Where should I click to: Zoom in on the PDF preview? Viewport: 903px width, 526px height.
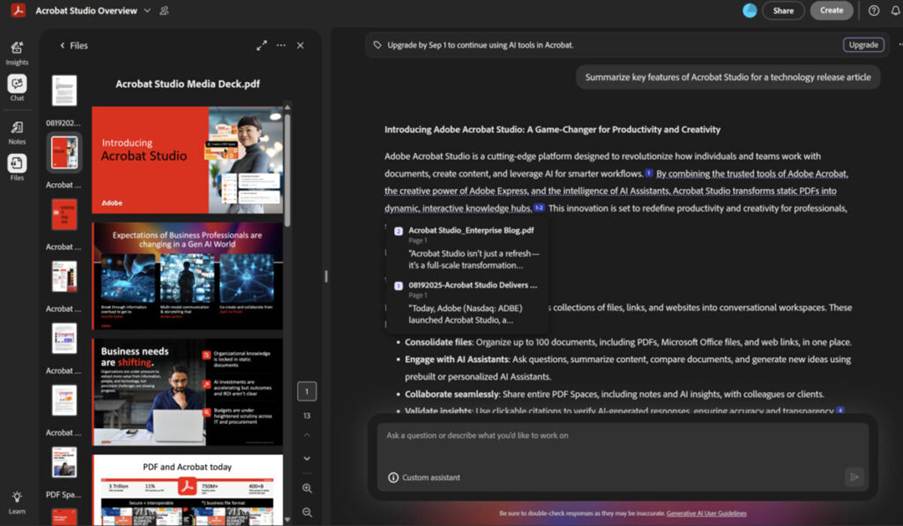click(x=307, y=488)
